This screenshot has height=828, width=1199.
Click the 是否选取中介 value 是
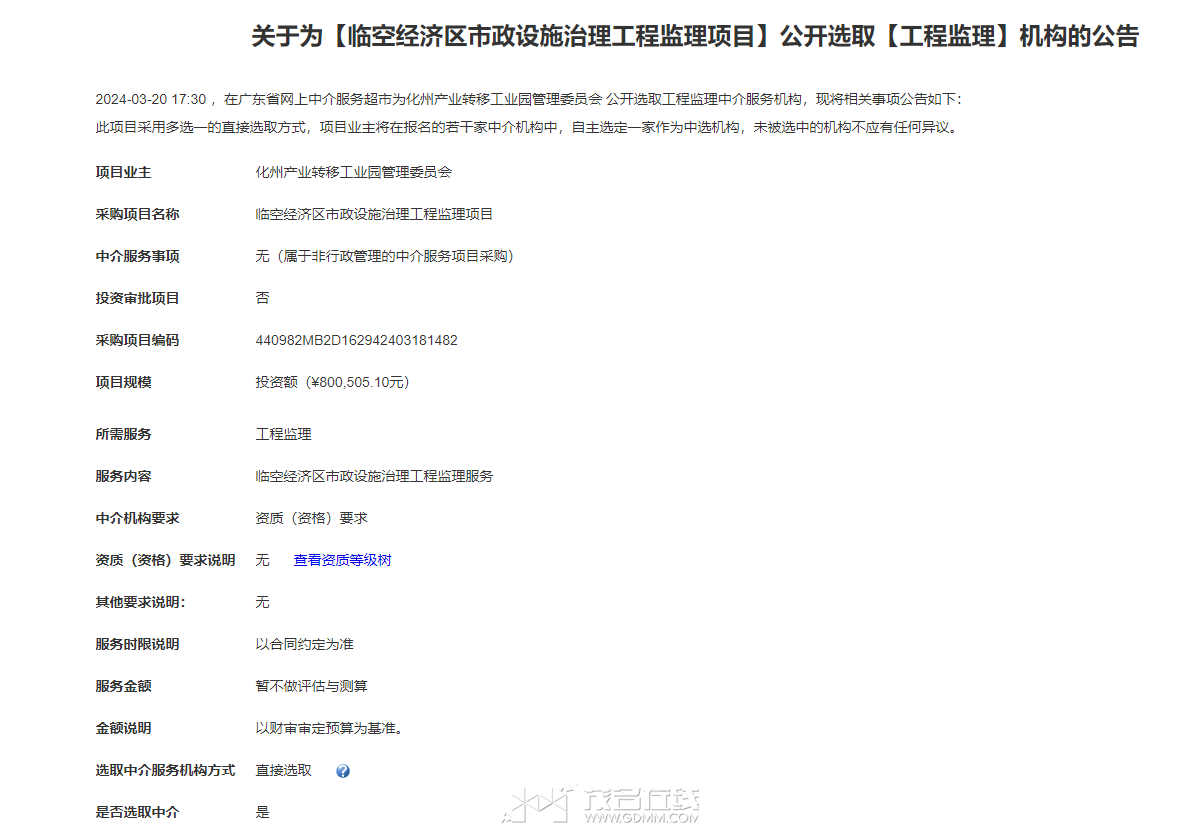pos(262,813)
